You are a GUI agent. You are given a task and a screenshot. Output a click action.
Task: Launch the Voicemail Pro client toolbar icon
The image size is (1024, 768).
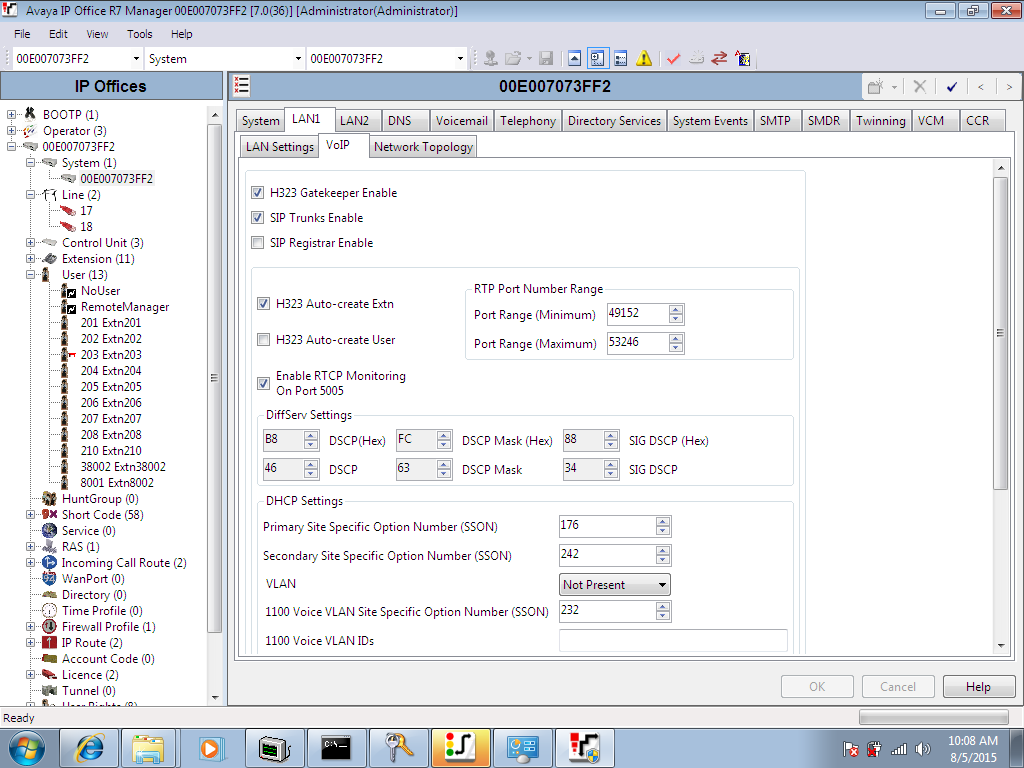tap(743, 59)
